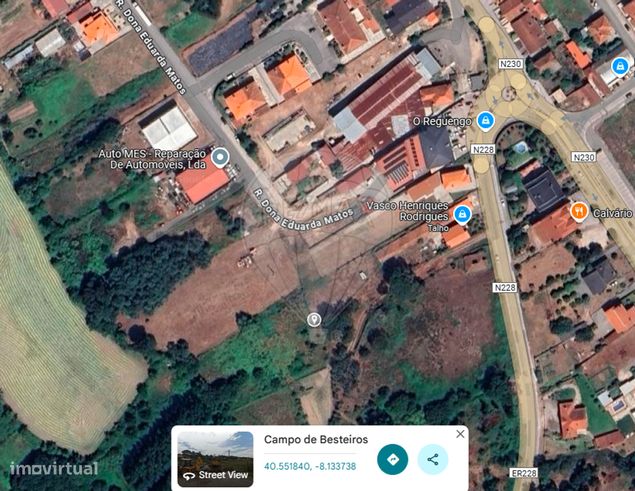Click the Calvário restaurant marker
Image resolution: width=635 pixels, height=491 pixels.
click(x=580, y=212)
